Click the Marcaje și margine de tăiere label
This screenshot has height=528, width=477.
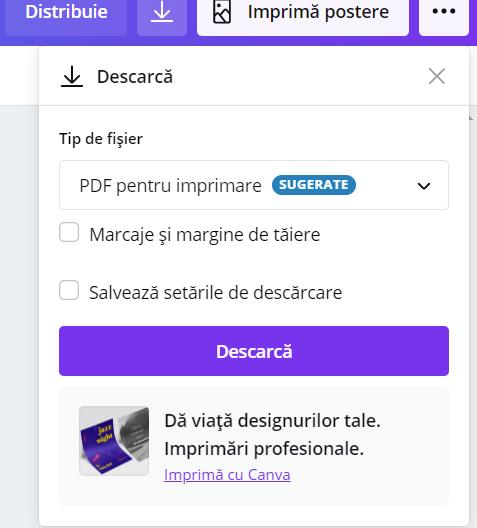205,235
